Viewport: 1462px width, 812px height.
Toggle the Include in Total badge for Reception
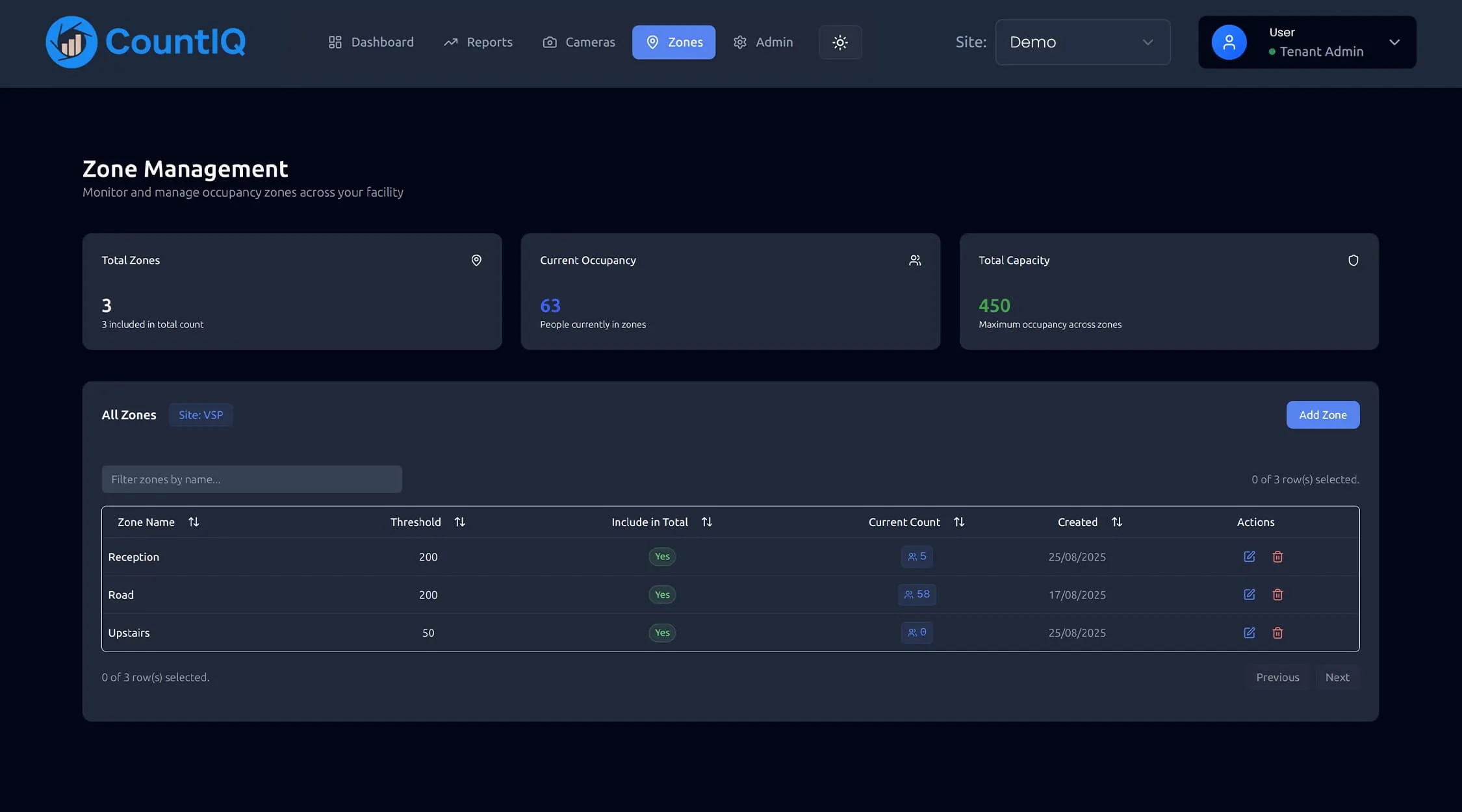661,557
